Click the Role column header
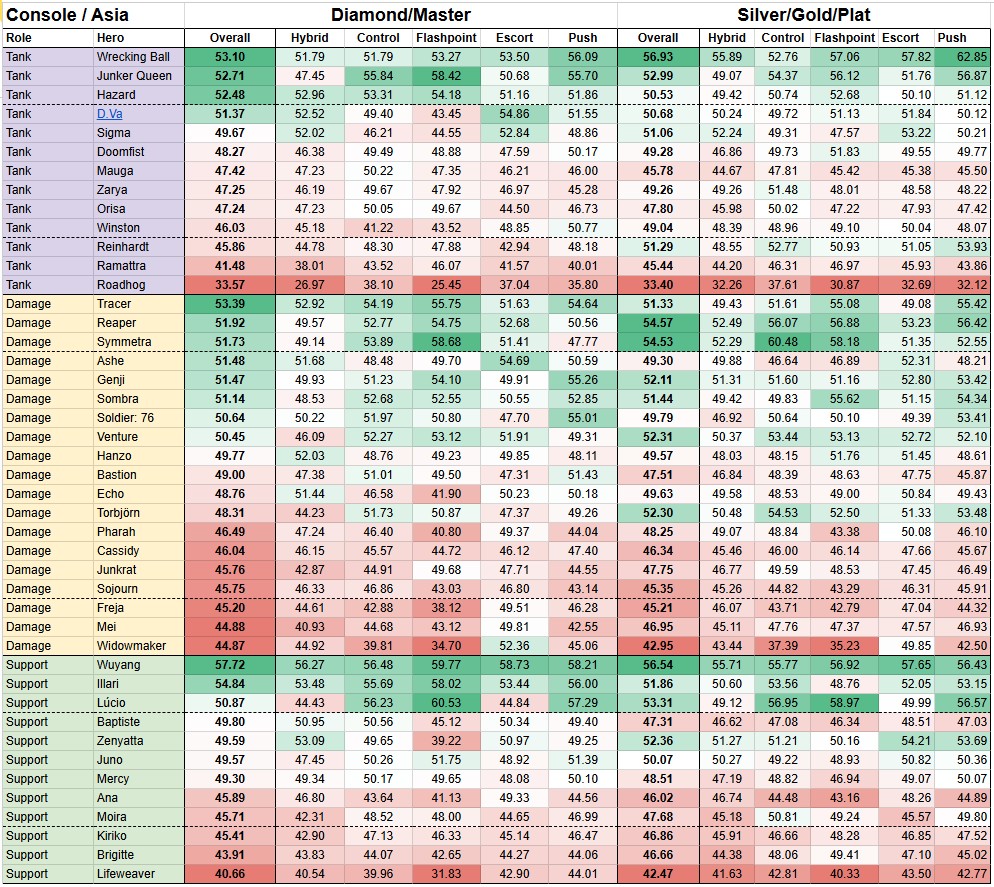 pyautogui.click(x=20, y=38)
